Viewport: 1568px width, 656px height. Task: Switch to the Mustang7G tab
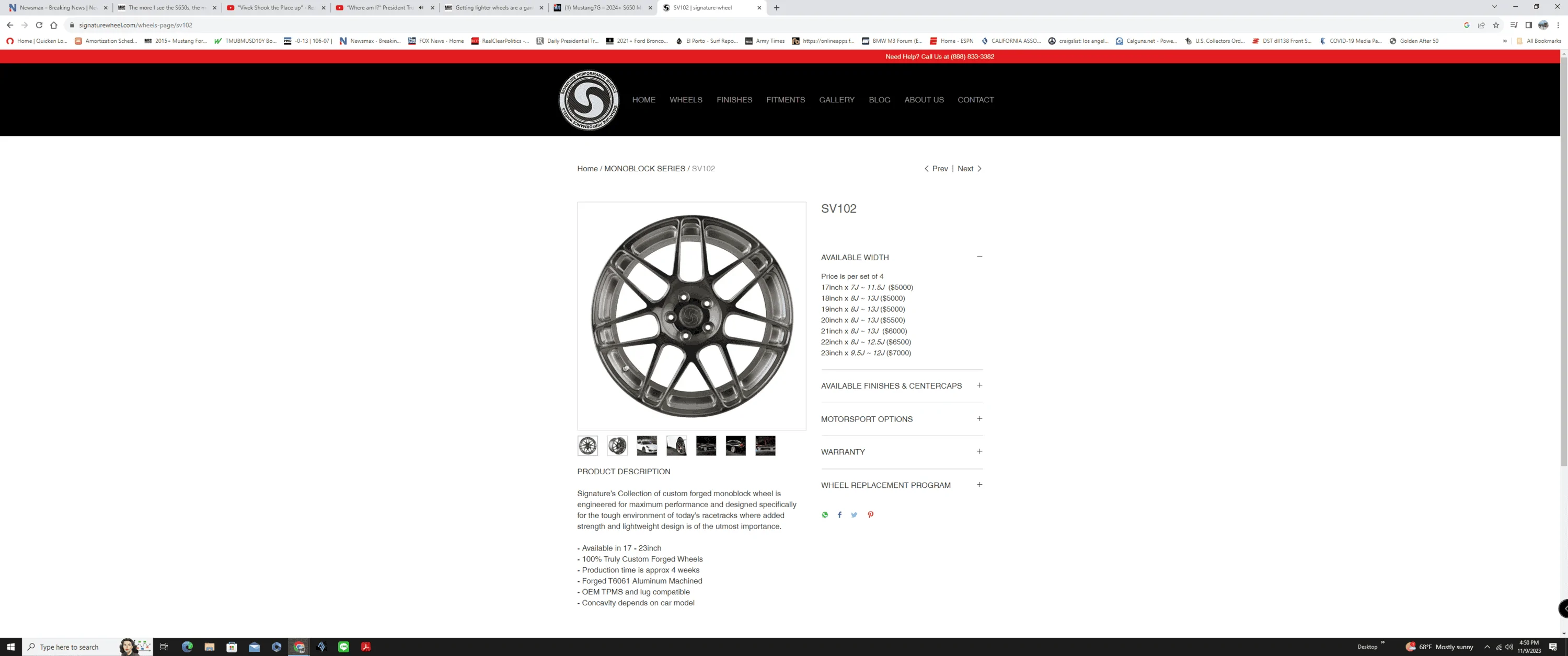(x=602, y=8)
